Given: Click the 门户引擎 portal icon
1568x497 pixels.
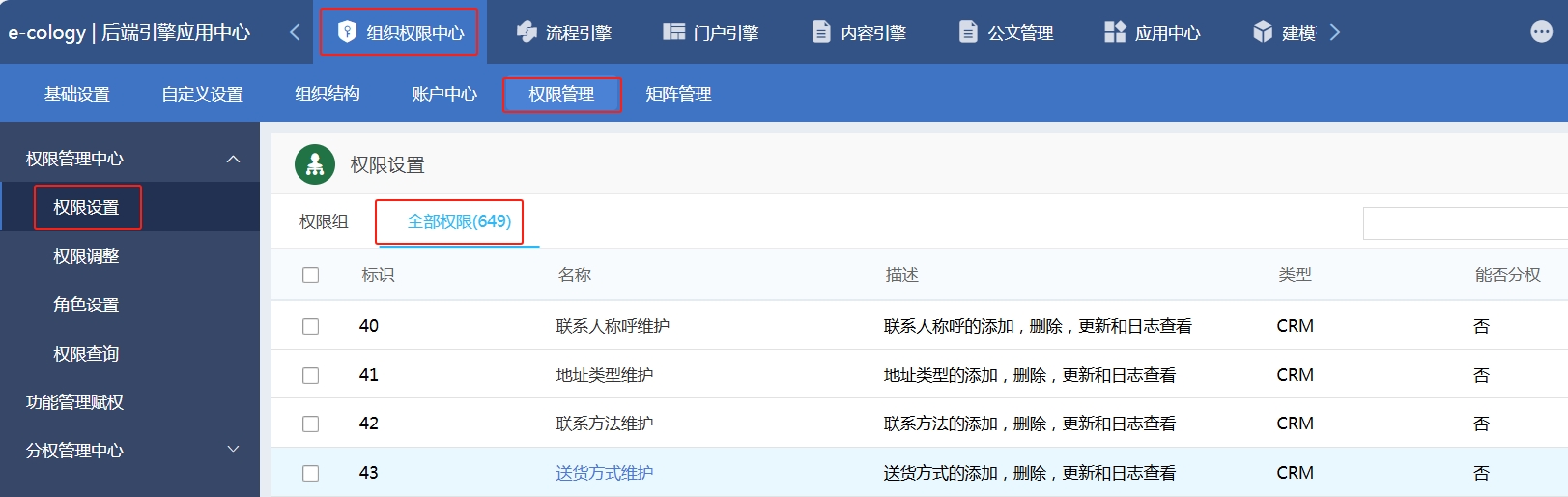Looking at the screenshot, I should click(x=673, y=32).
